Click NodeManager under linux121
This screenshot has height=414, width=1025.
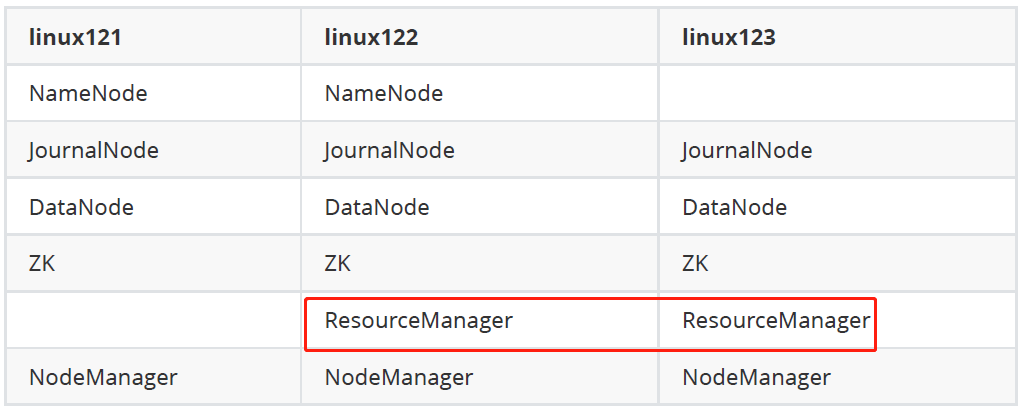pyautogui.click(x=103, y=378)
